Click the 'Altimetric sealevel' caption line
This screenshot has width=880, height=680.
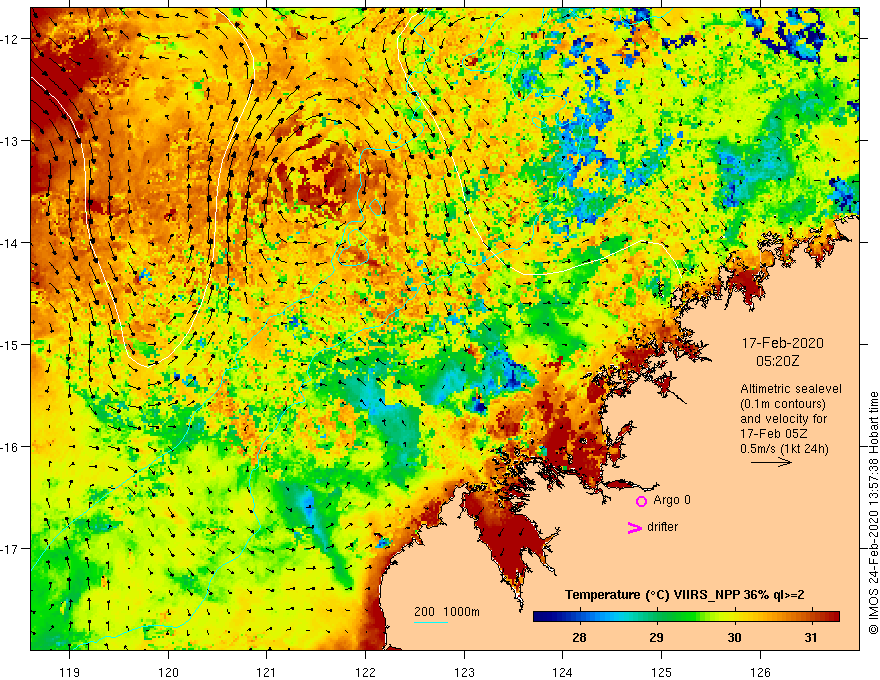coord(791,389)
